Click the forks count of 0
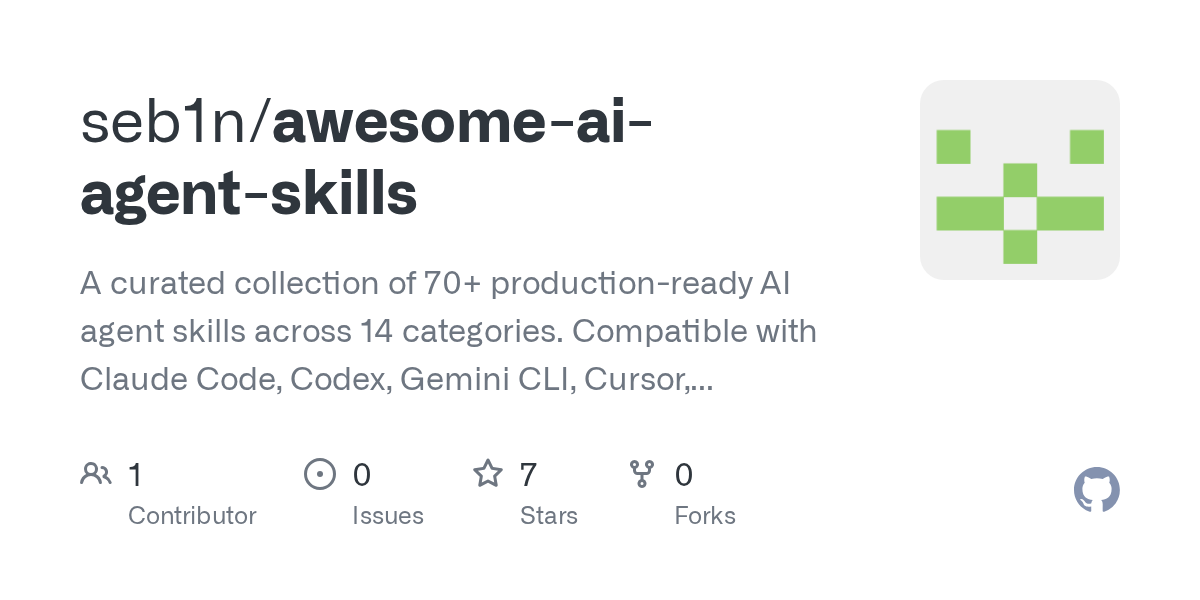1200x600 pixels. click(684, 474)
